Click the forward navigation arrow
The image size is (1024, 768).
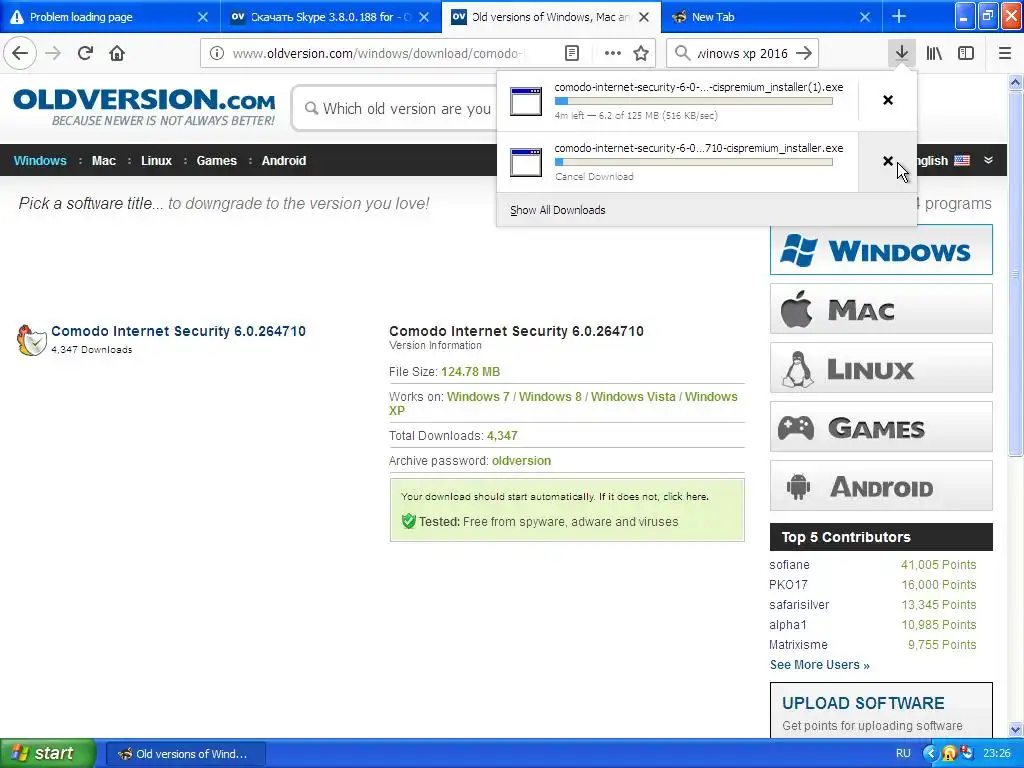click(x=54, y=53)
